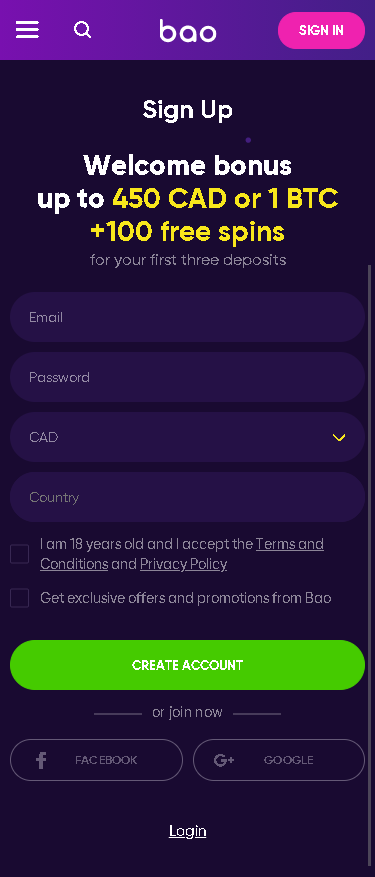The height and width of the screenshot is (877, 375).
Task: Select the Country field
Action: [188, 497]
